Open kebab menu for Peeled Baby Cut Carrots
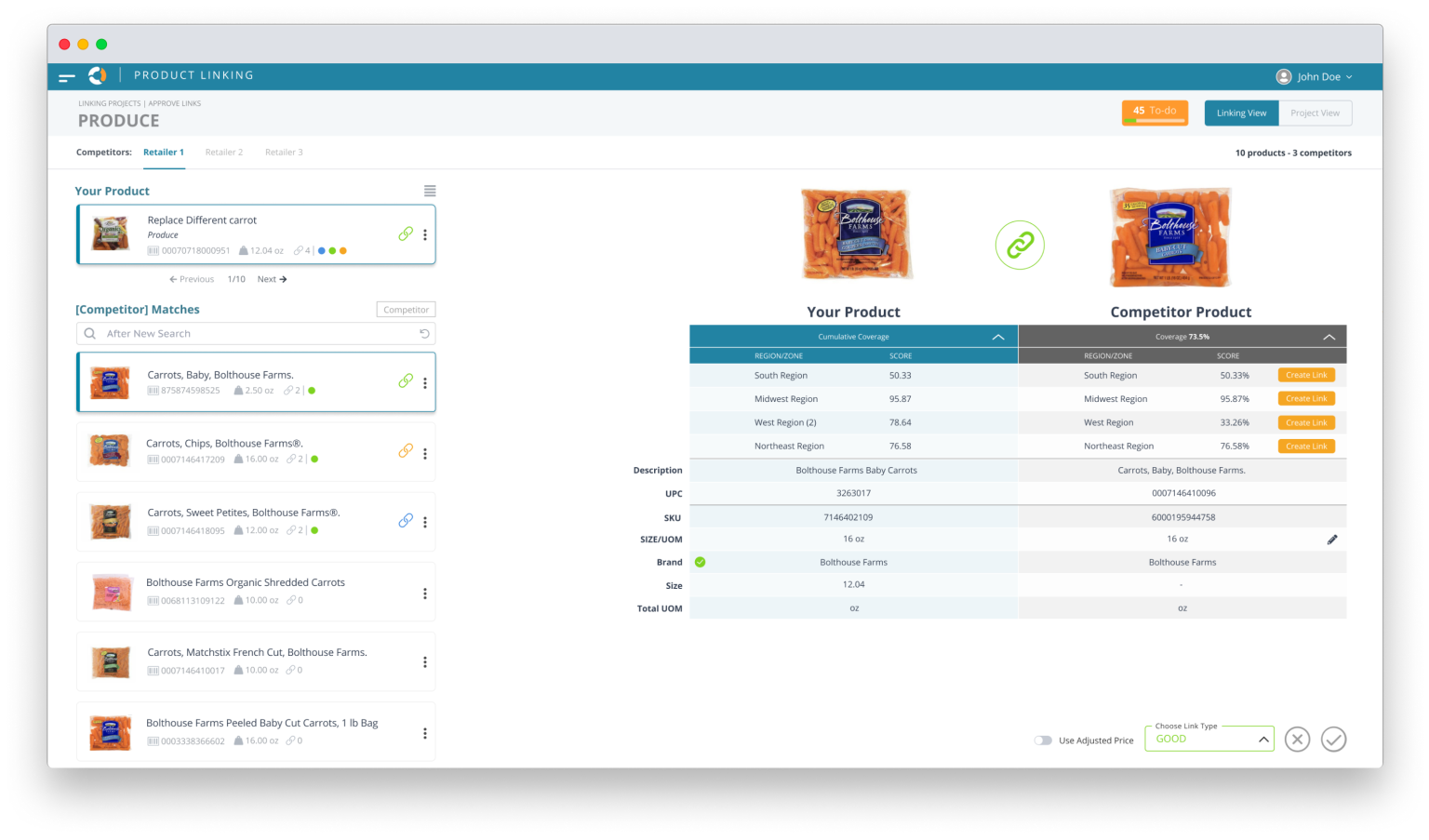Screen dimensions: 1429x840 click(425, 733)
